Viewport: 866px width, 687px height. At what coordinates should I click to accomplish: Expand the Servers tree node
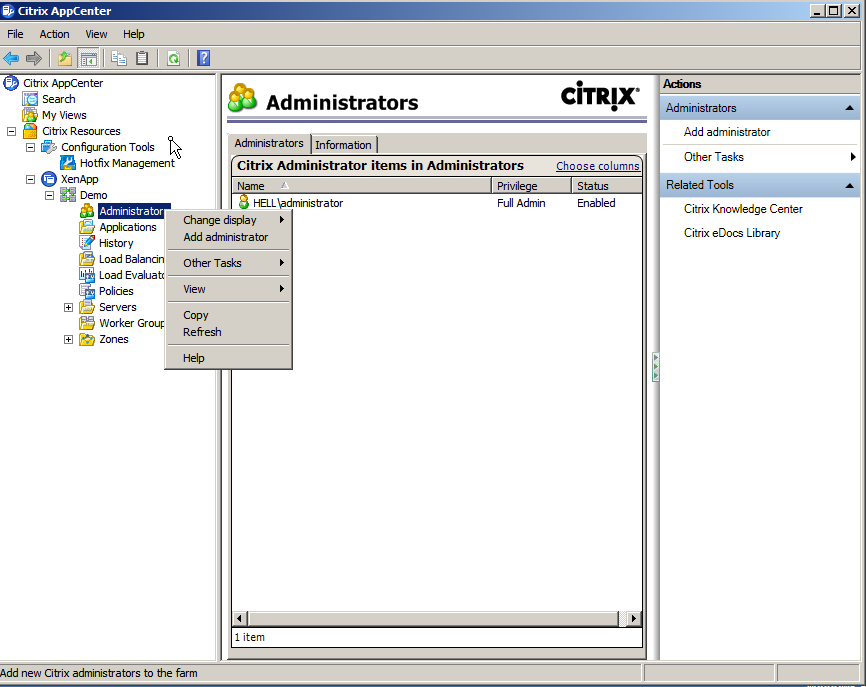click(x=68, y=308)
